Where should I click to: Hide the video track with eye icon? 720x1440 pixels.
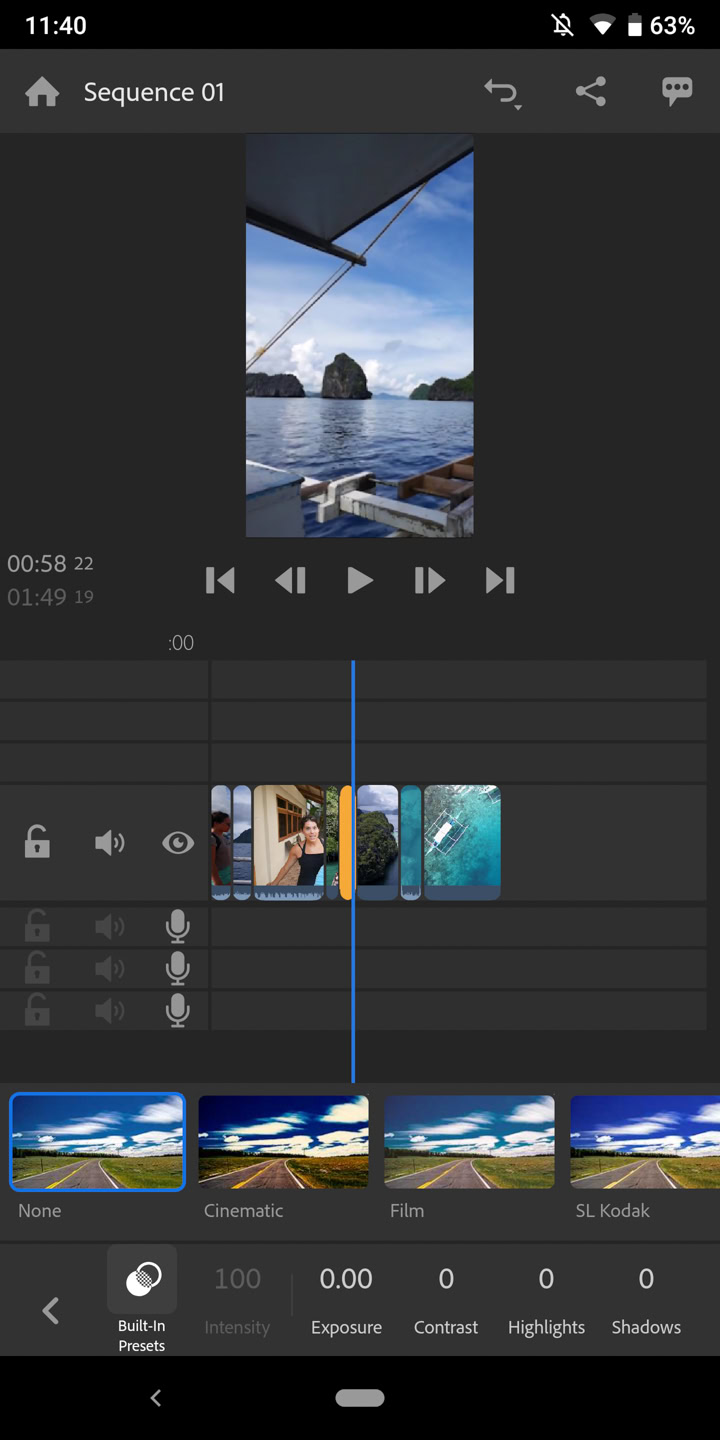[x=178, y=843]
